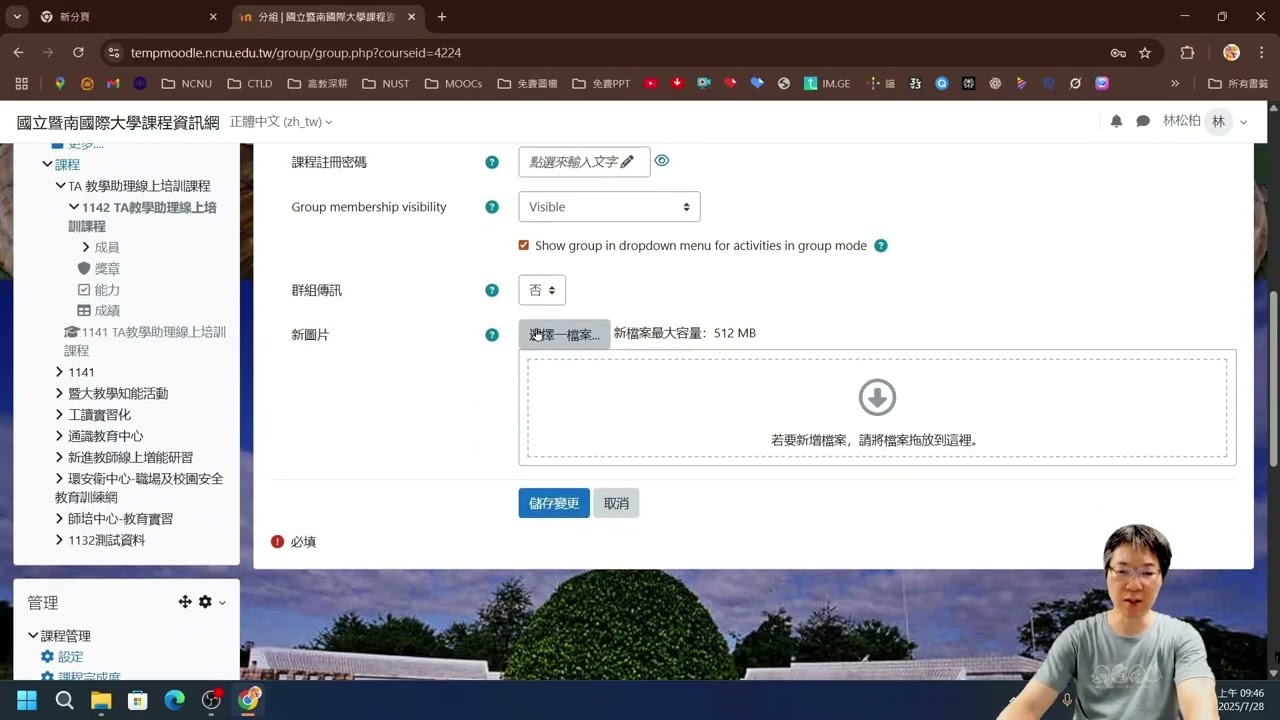Switch to 新分頁 browser tab
The height and width of the screenshot is (720, 1280).
(128, 17)
